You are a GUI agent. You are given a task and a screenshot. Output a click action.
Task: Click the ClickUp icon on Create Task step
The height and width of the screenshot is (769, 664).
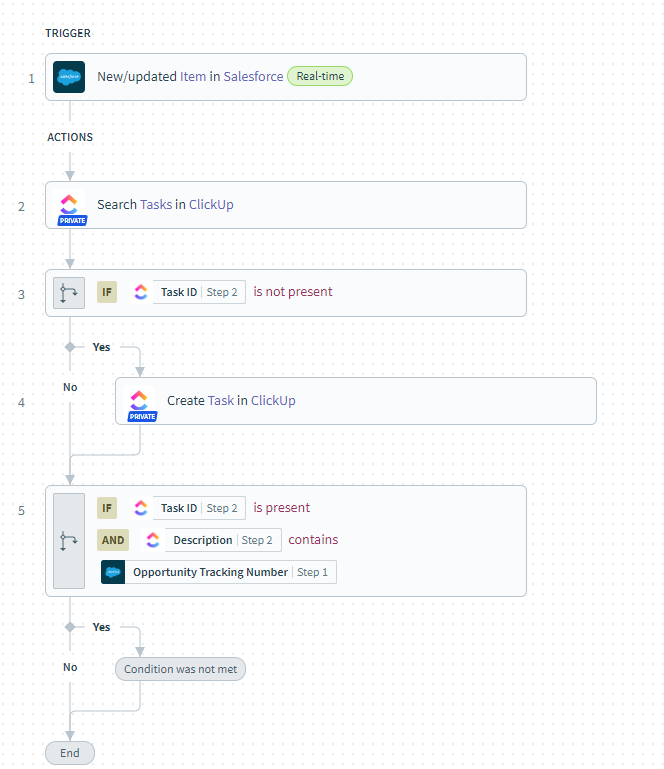click(139, 400)
